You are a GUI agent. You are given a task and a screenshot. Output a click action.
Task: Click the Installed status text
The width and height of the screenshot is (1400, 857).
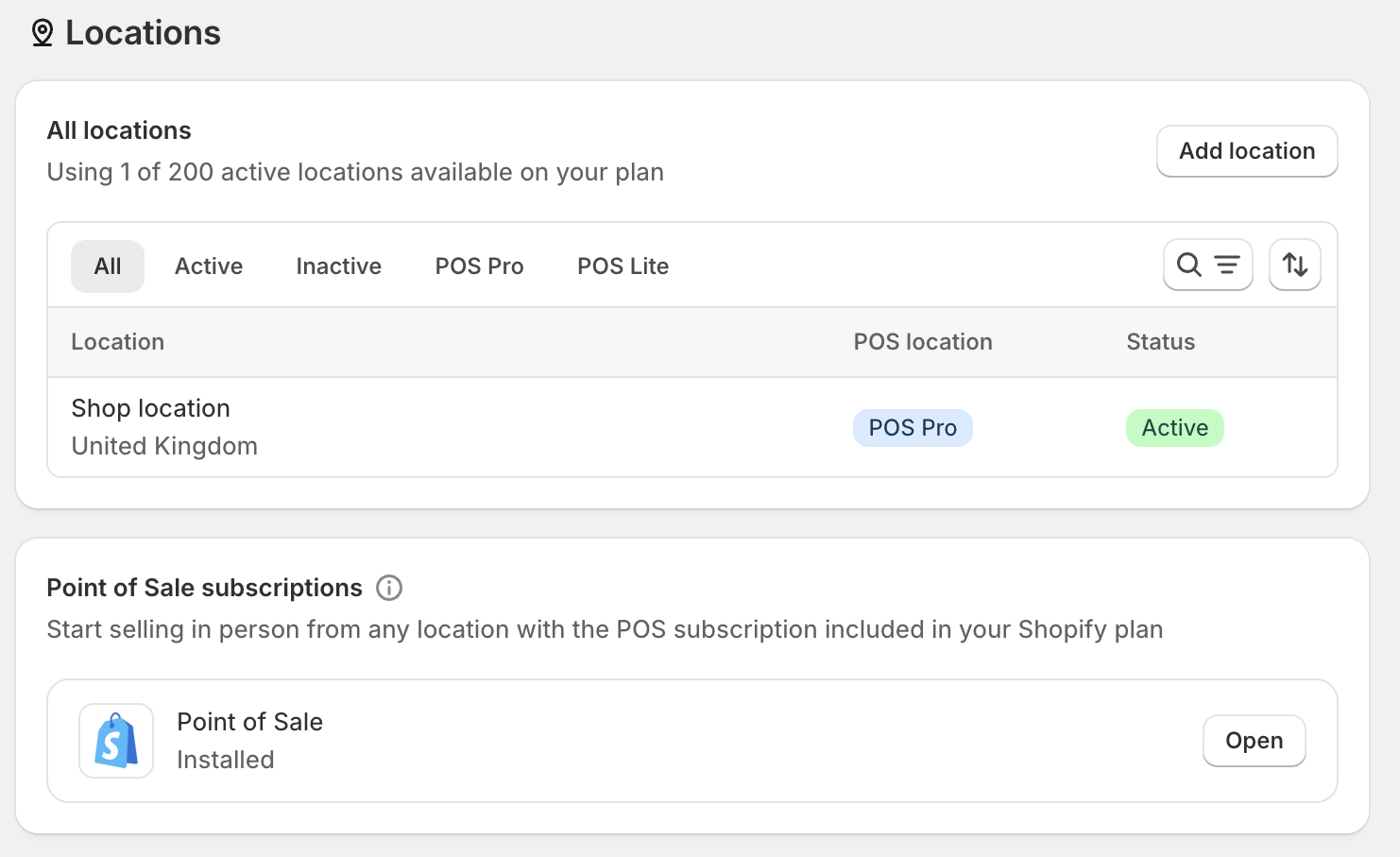coord(226,760)
